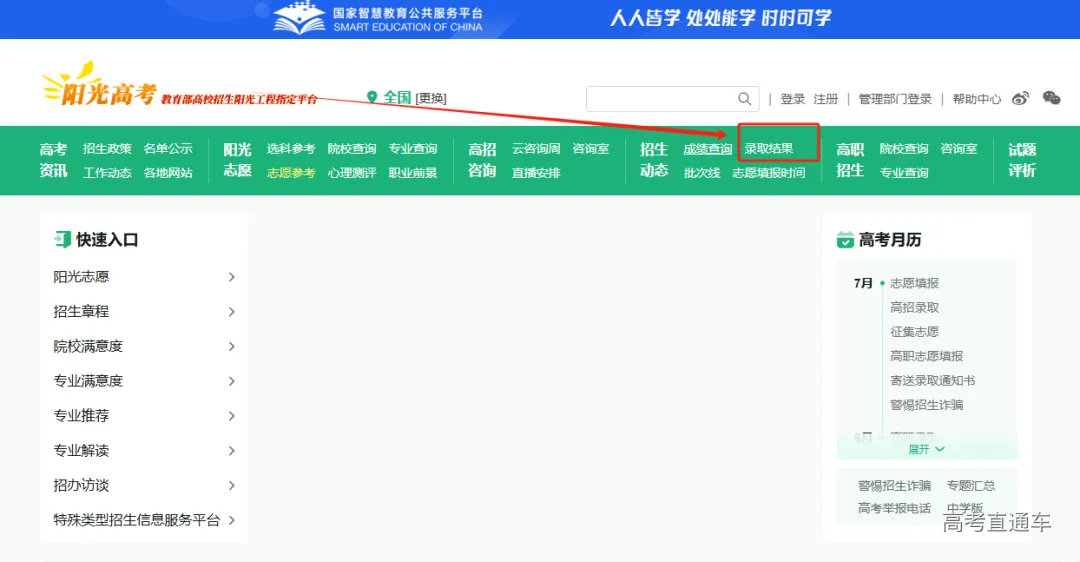Screen dimensions: 1080x562
Task: Click 职业前景 in the navigation
Action: click(413, 173)
